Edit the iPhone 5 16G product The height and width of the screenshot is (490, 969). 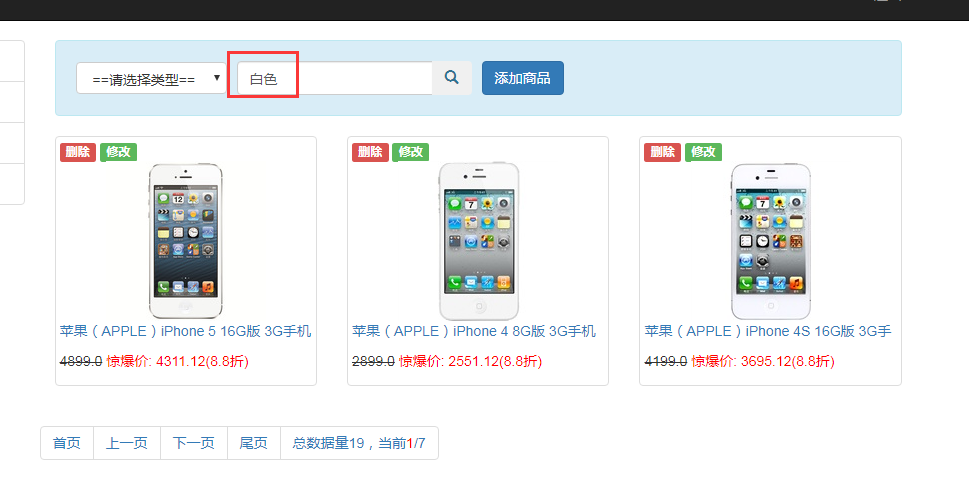118,152
